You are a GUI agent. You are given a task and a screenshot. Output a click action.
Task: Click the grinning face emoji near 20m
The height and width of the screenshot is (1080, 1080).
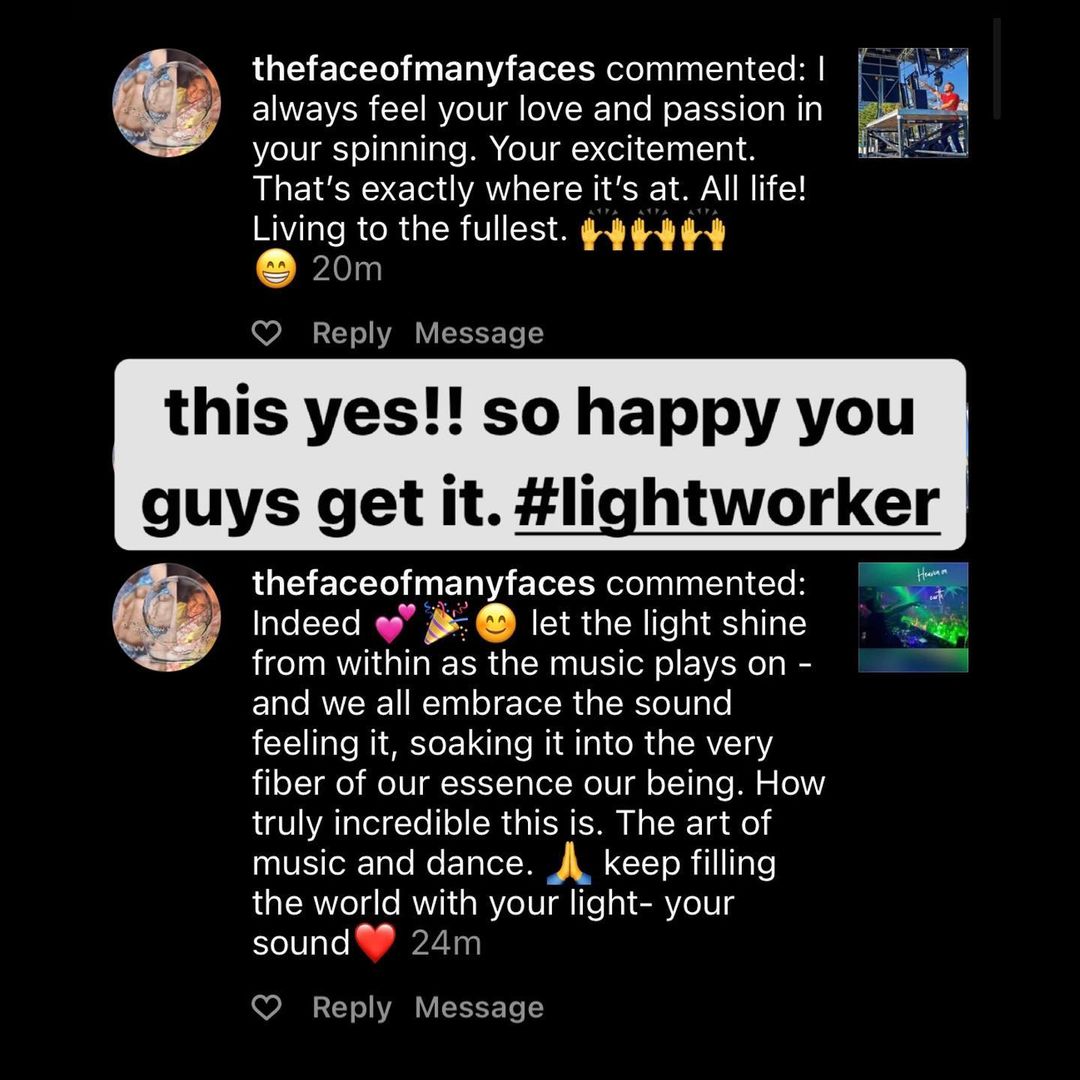(276, 269)
